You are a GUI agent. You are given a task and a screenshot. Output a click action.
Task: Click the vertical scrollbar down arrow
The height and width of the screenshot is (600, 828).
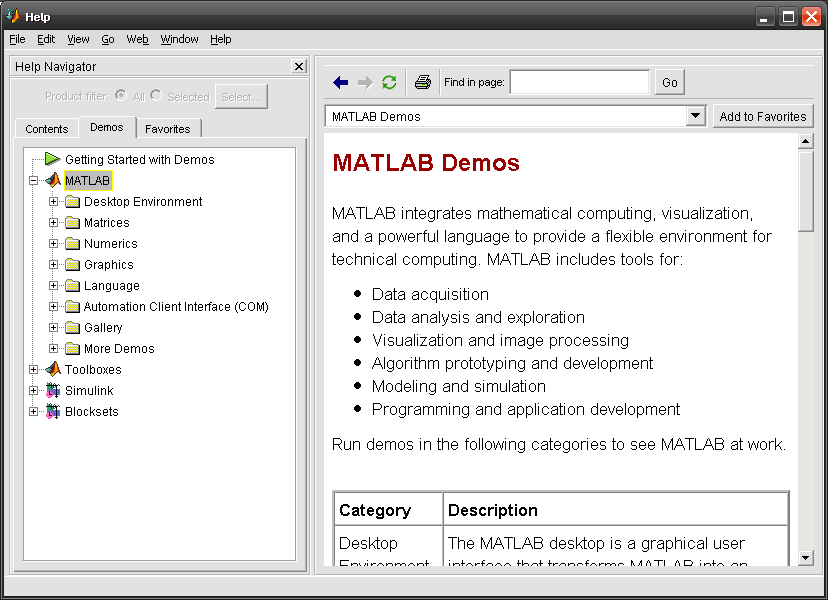(x=806, y=557)
